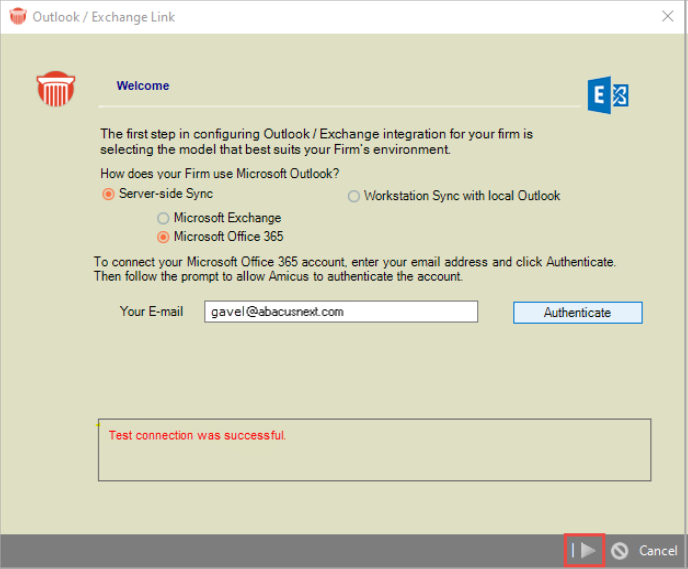Click the title bar Amicus icon
The width and height of the screenshot is (688, 569).
18,17
